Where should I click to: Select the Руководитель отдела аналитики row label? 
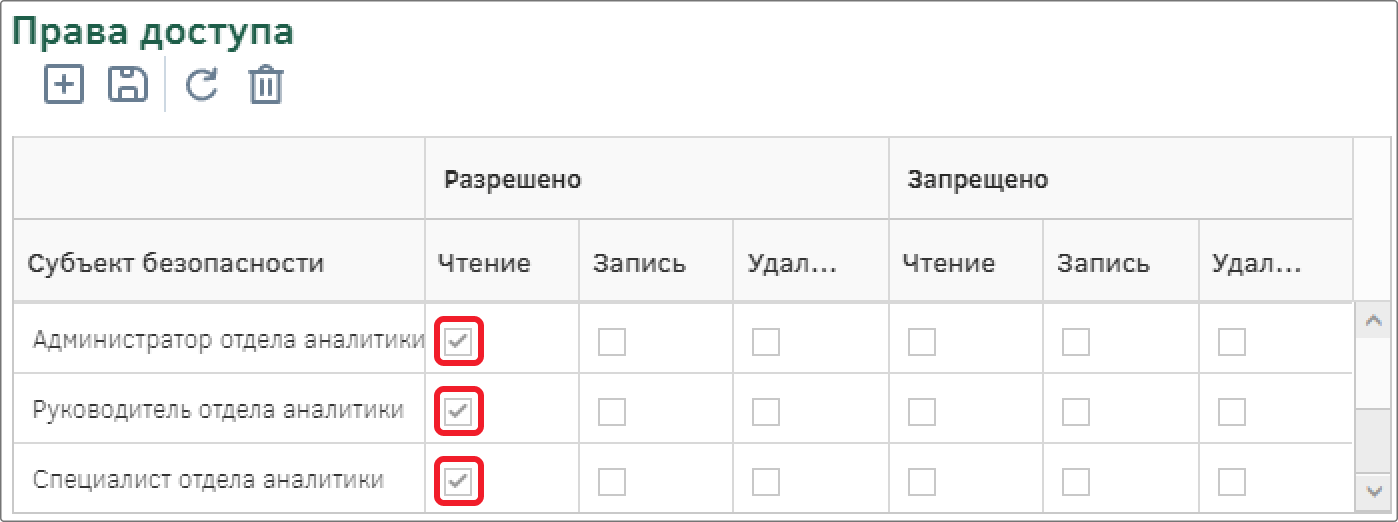pos(218,410)
